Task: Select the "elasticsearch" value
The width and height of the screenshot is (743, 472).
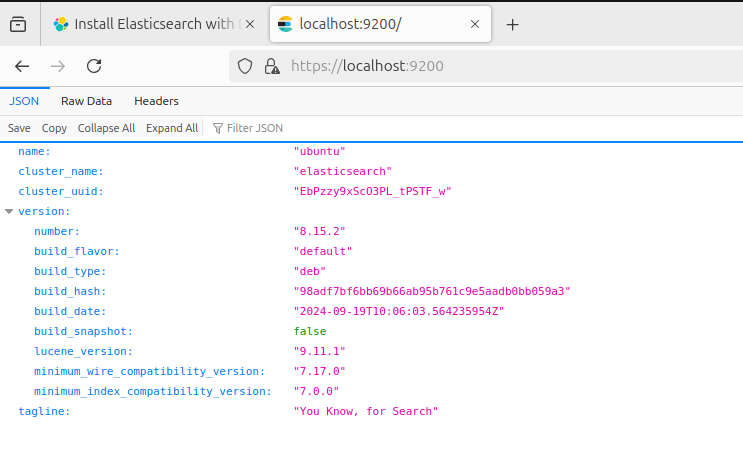Action: click(x=343, y=171)
